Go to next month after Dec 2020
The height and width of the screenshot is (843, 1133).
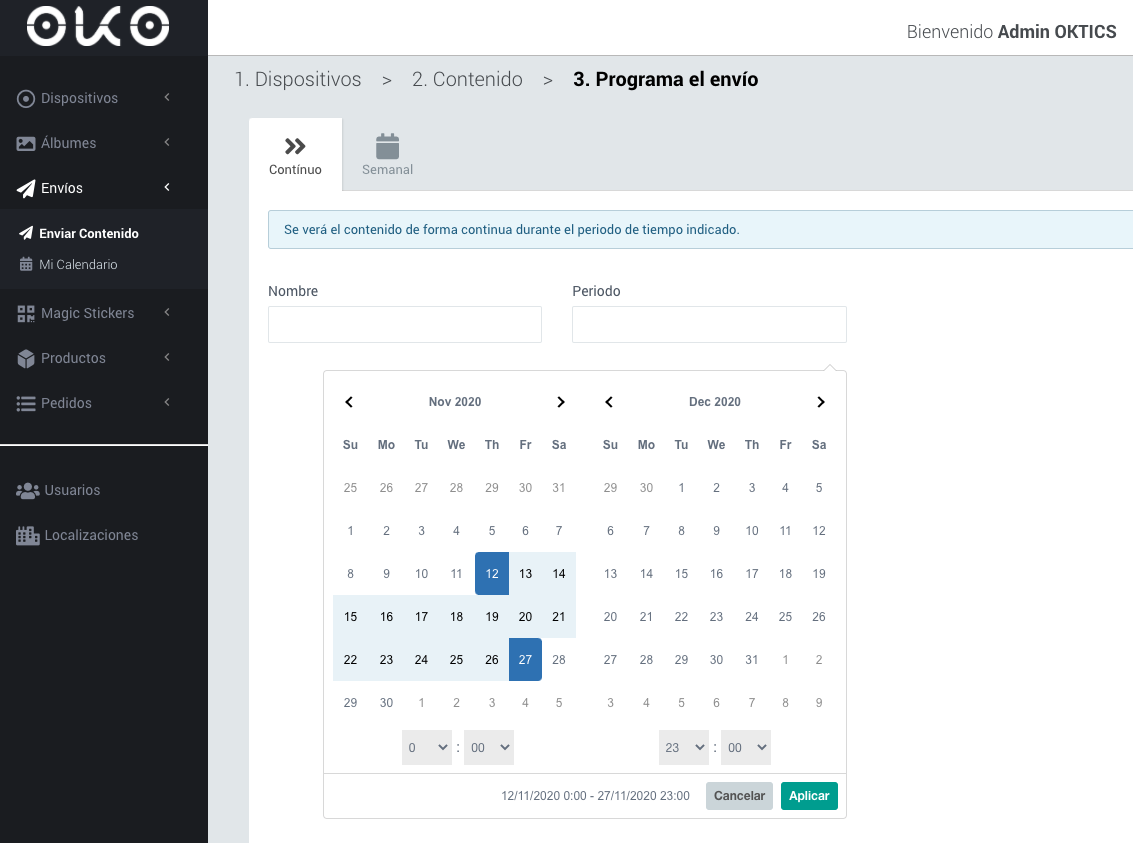point(820,402)
